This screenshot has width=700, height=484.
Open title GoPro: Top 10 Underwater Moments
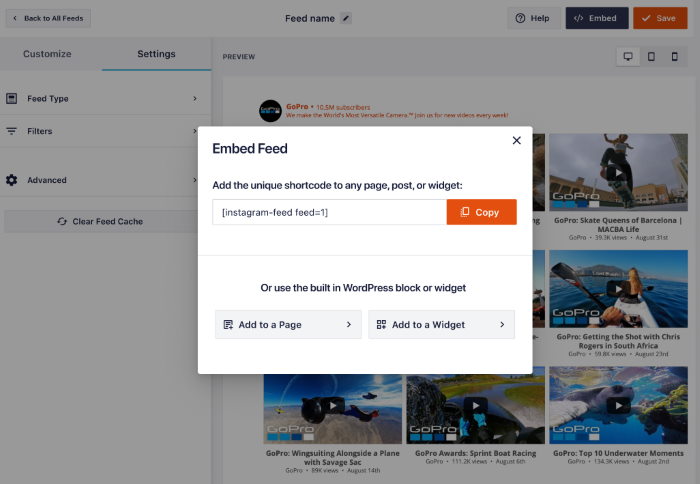tap(618, 453)
